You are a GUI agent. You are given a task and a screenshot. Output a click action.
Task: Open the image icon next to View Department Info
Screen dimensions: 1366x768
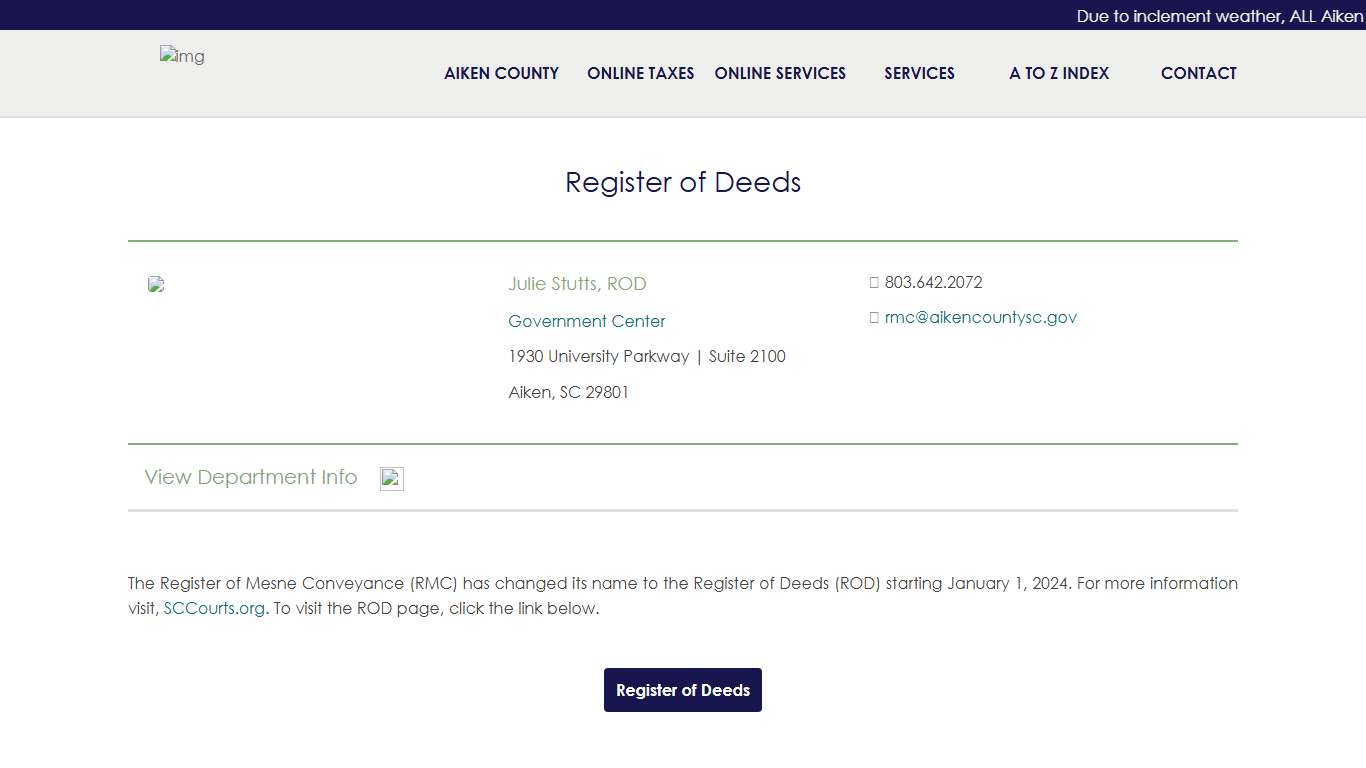pos(391,478)
